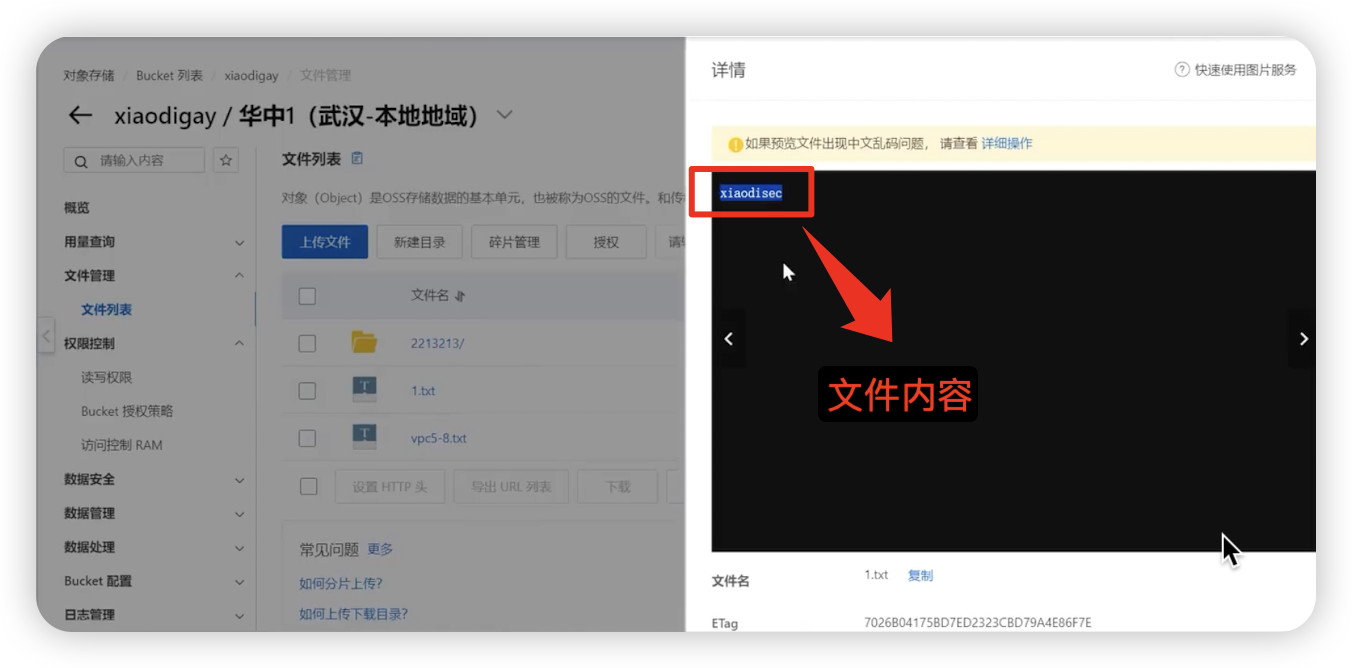Tick the checkbox for 1.txt
The width and height of the screenshot is (1352, 668).
pos(308,391)
